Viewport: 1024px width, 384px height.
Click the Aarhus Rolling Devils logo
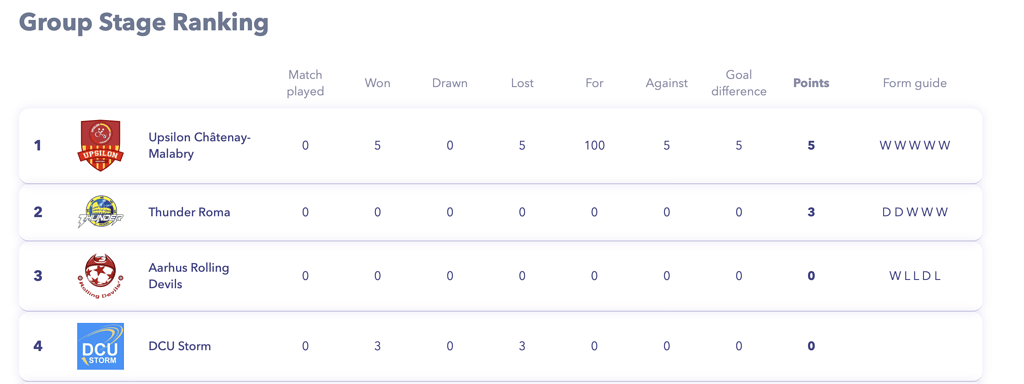(100, 276)
